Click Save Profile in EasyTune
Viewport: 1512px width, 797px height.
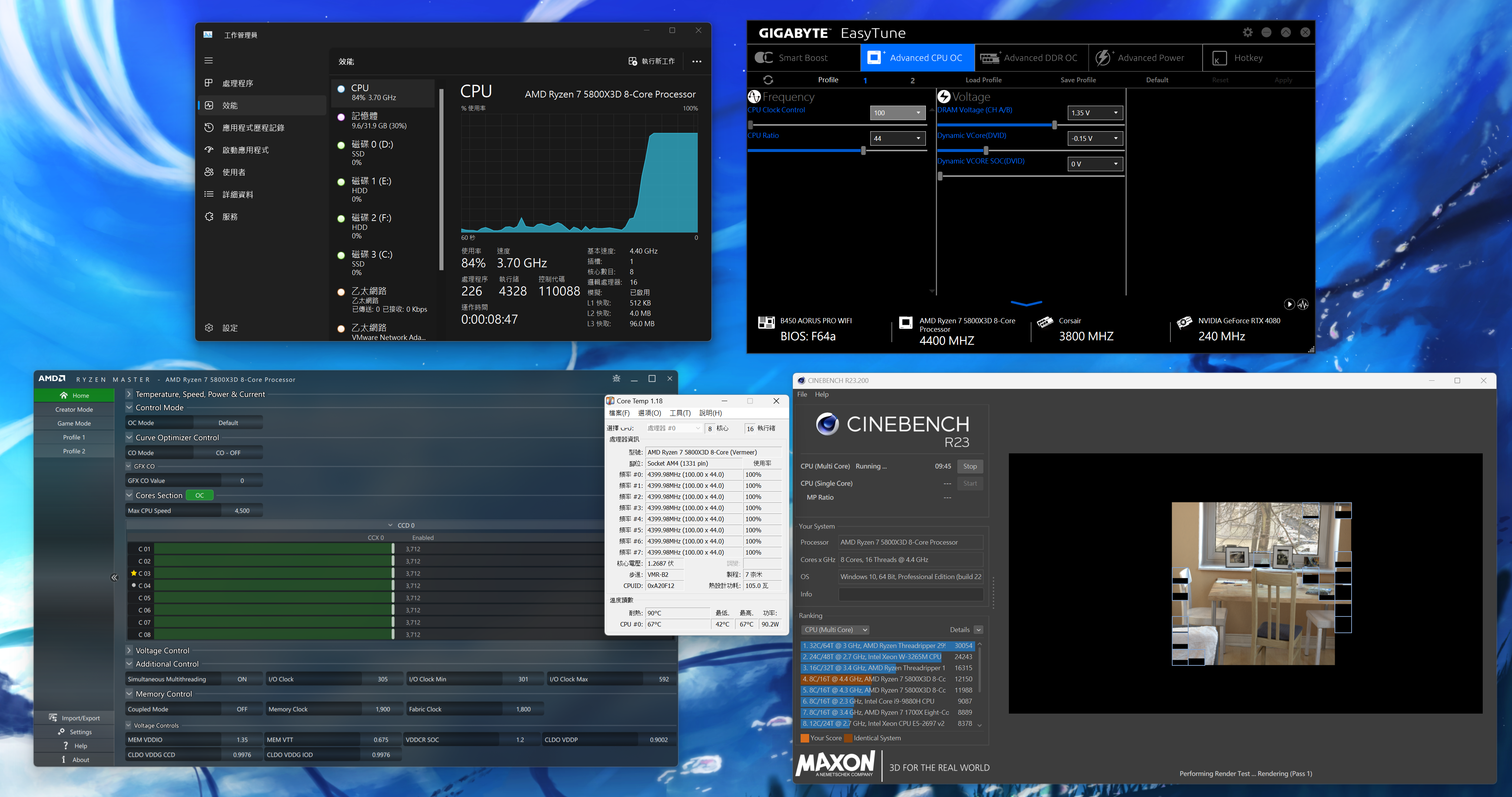pyautogui.click(x=1078, y=80)
